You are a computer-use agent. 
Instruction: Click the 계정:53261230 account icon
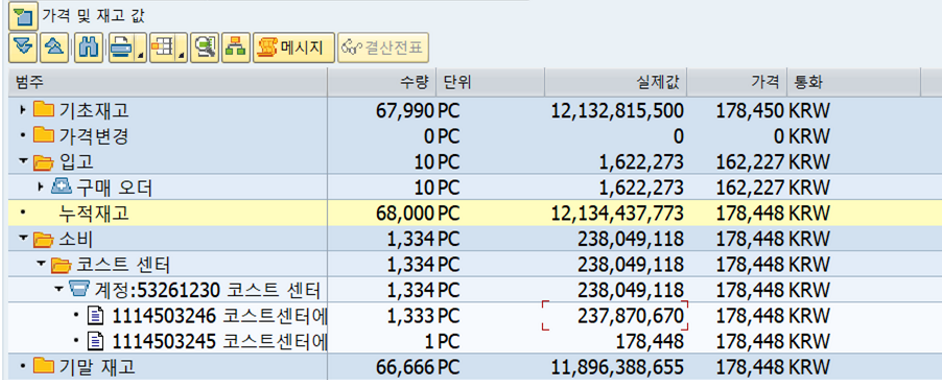pos(79,289)
